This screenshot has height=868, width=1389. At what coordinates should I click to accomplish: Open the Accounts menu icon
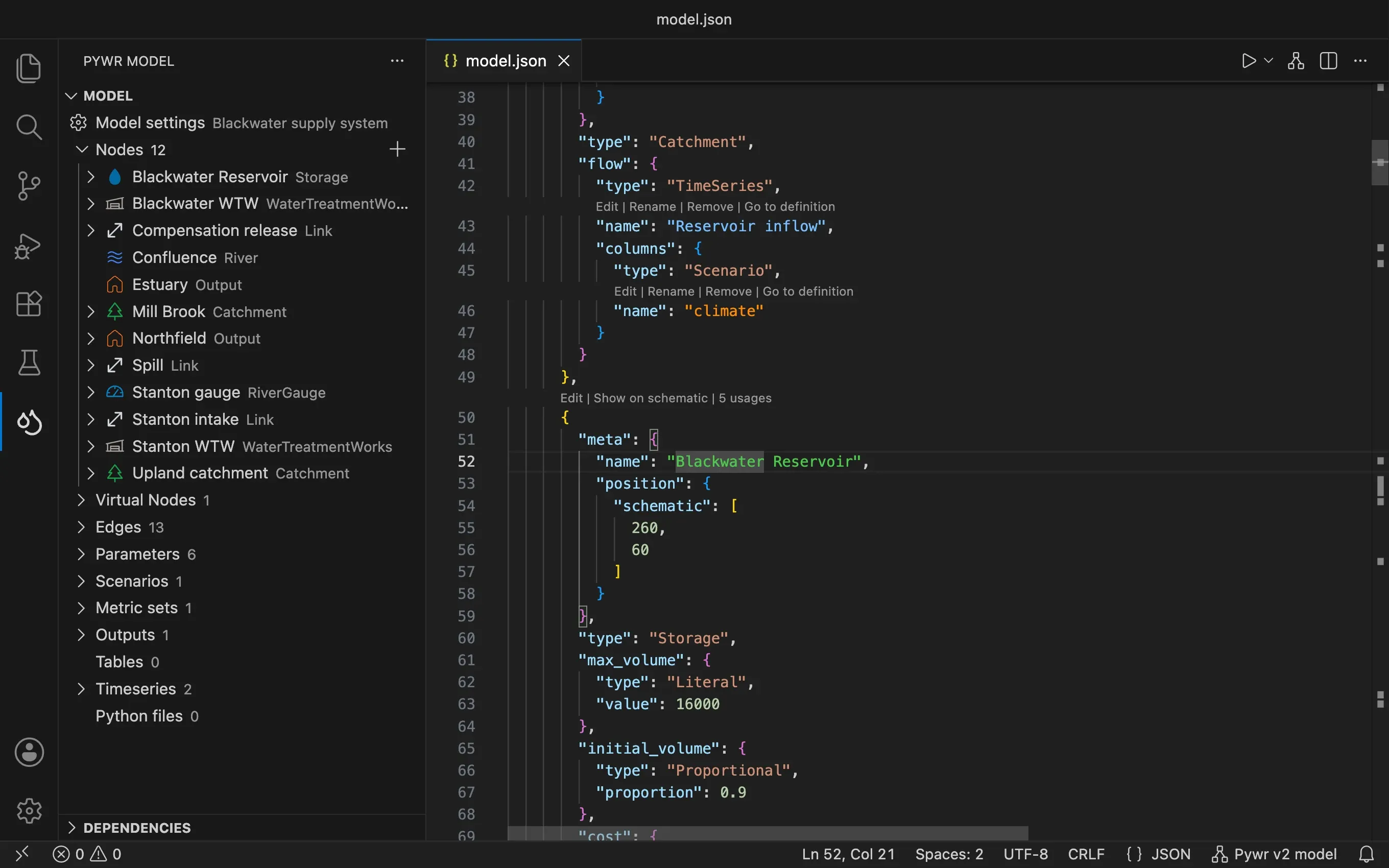[29, 752]
